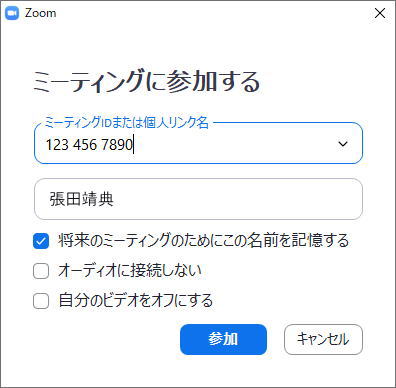This screenshot has height=388, width=396.
Task: Click the Zoom camera logo in title bar
Action: (x=12, y=13)
